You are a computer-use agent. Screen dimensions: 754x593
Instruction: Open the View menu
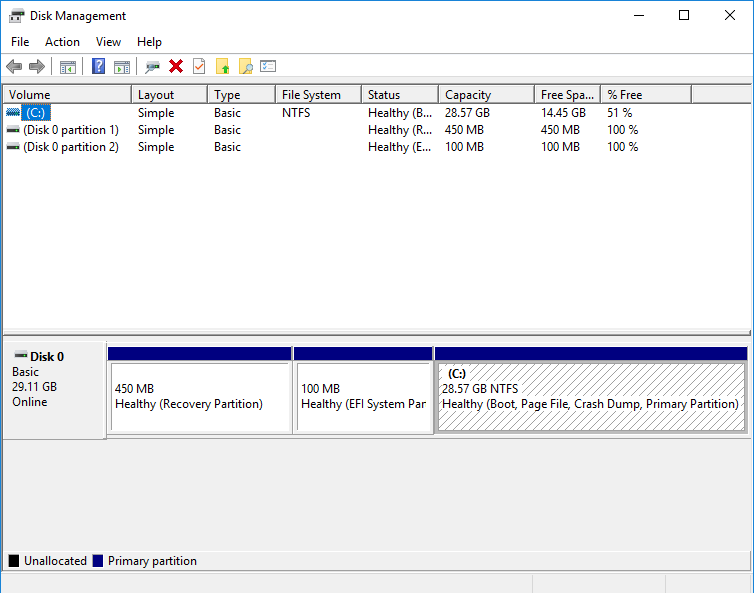108,42
